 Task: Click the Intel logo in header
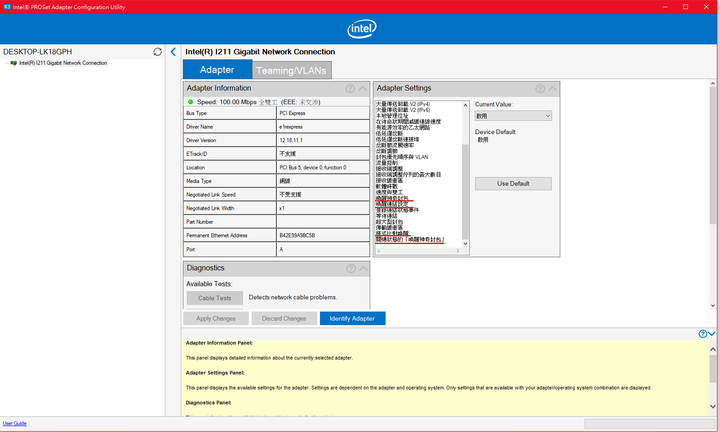pyautogui.click(x=362, y=28)
